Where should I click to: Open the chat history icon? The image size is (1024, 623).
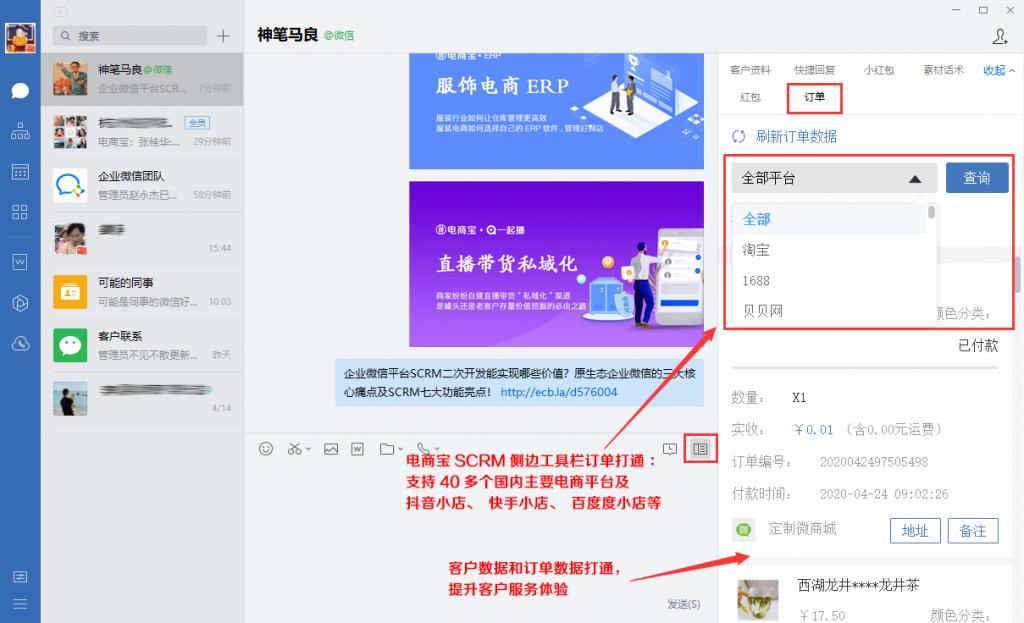pos(672,448)
